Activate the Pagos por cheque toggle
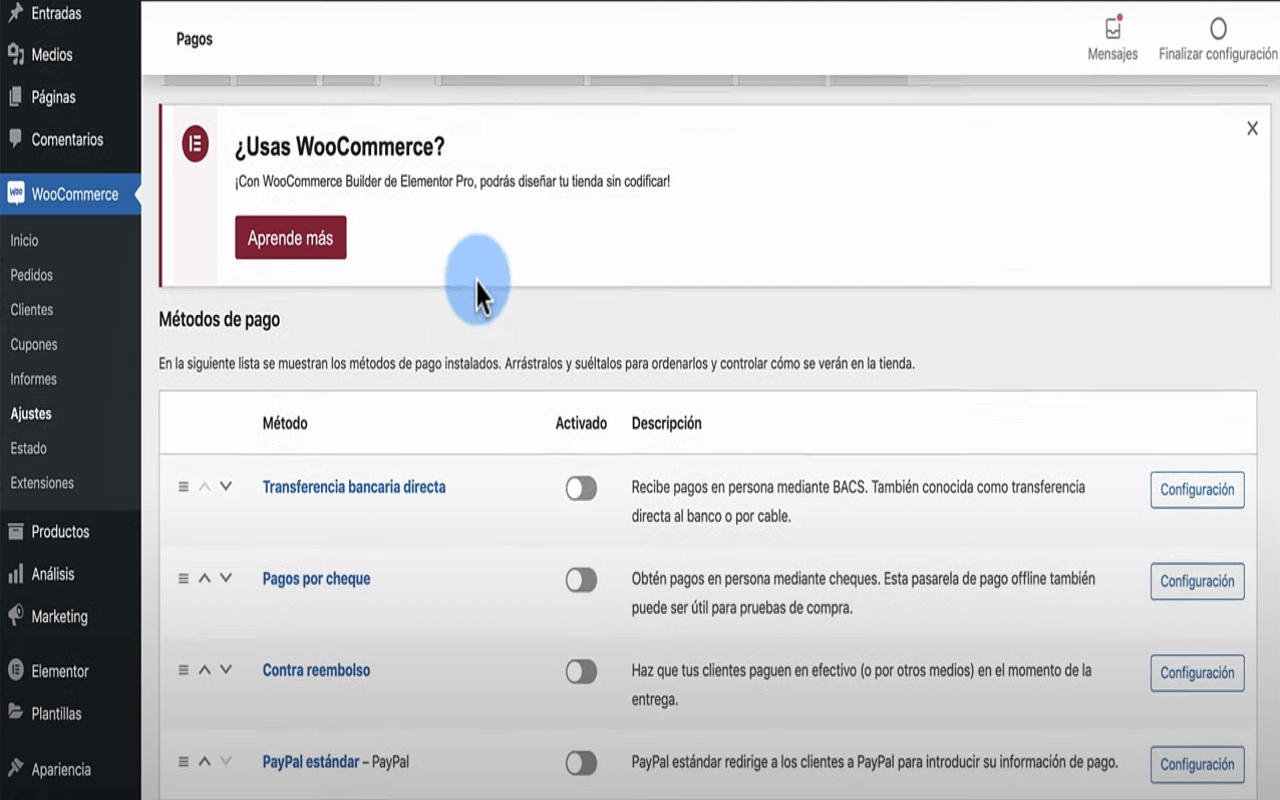The height and width of the screenshot is (800, 1280). tap(581, 580)
